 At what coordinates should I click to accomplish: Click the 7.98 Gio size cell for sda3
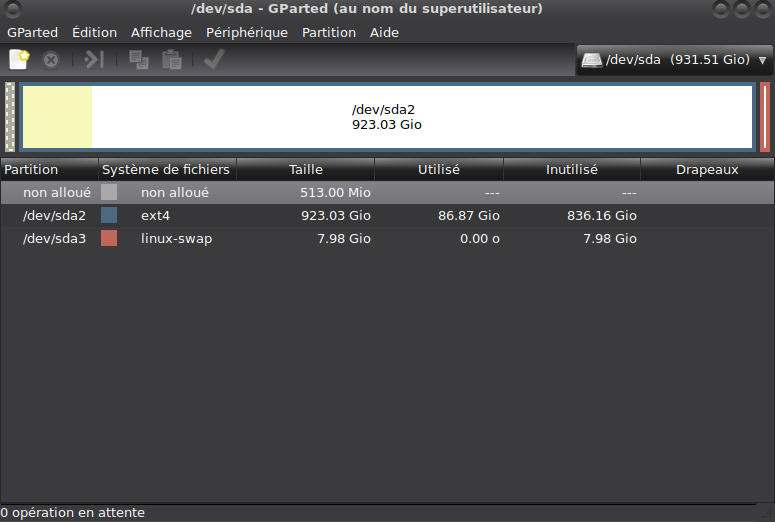(x=344, y=238)
